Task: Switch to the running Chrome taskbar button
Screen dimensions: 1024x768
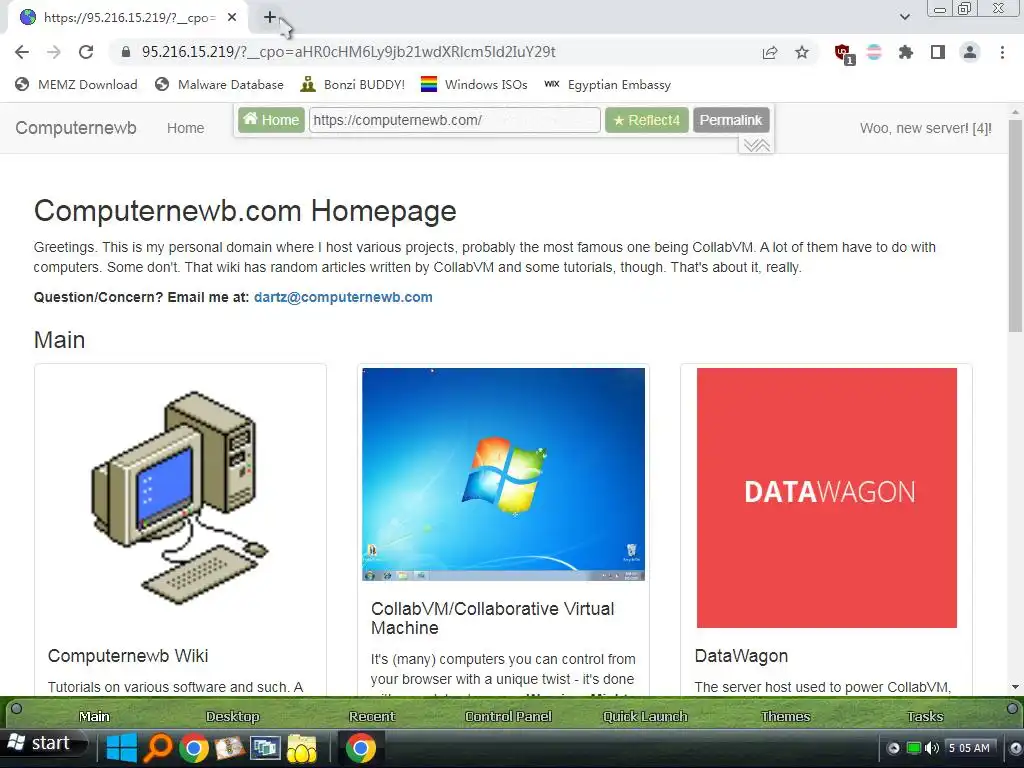Action: [360, 748]
